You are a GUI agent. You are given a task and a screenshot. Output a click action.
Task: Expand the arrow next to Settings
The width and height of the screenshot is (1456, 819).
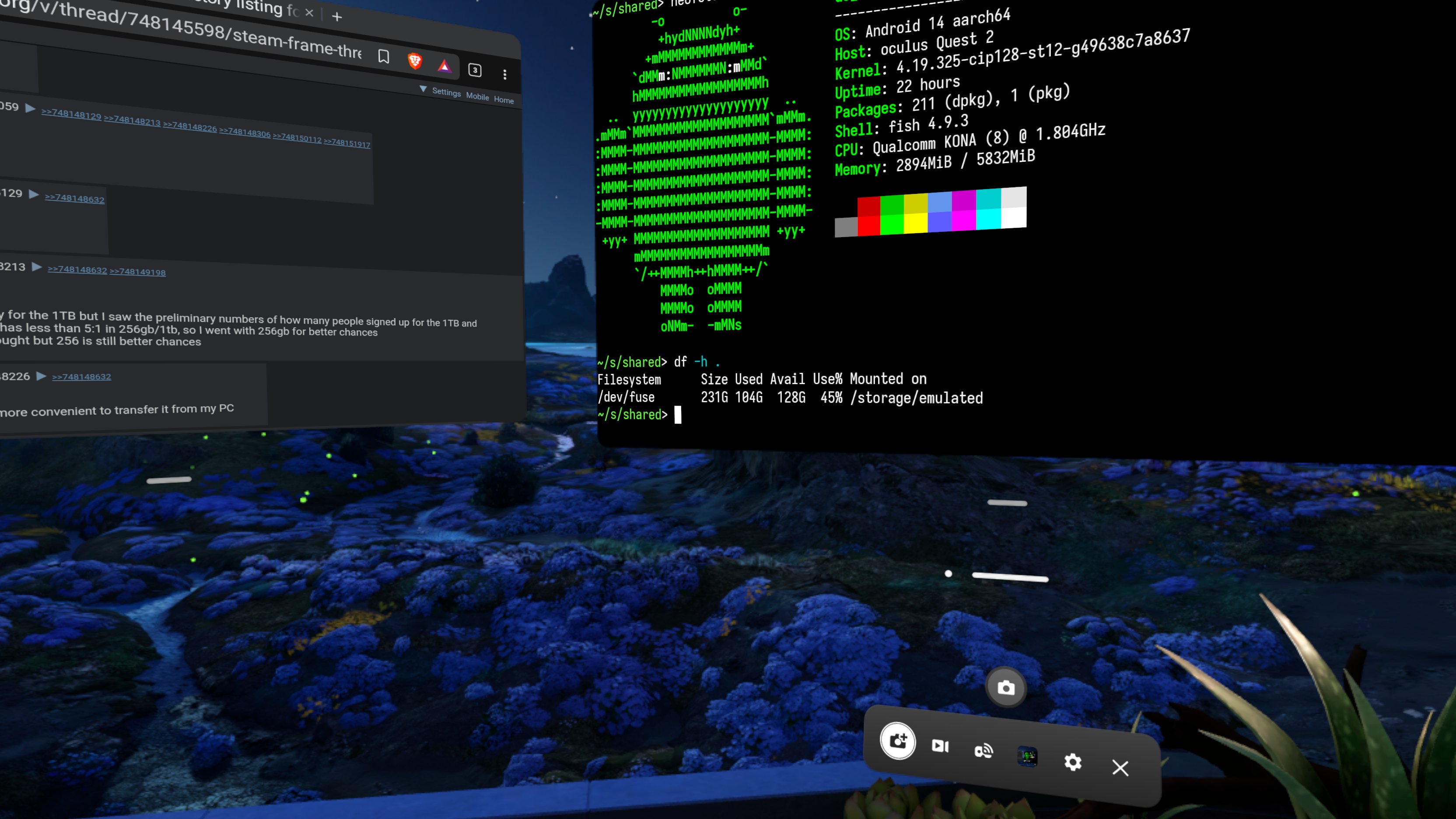coord(423,89)
